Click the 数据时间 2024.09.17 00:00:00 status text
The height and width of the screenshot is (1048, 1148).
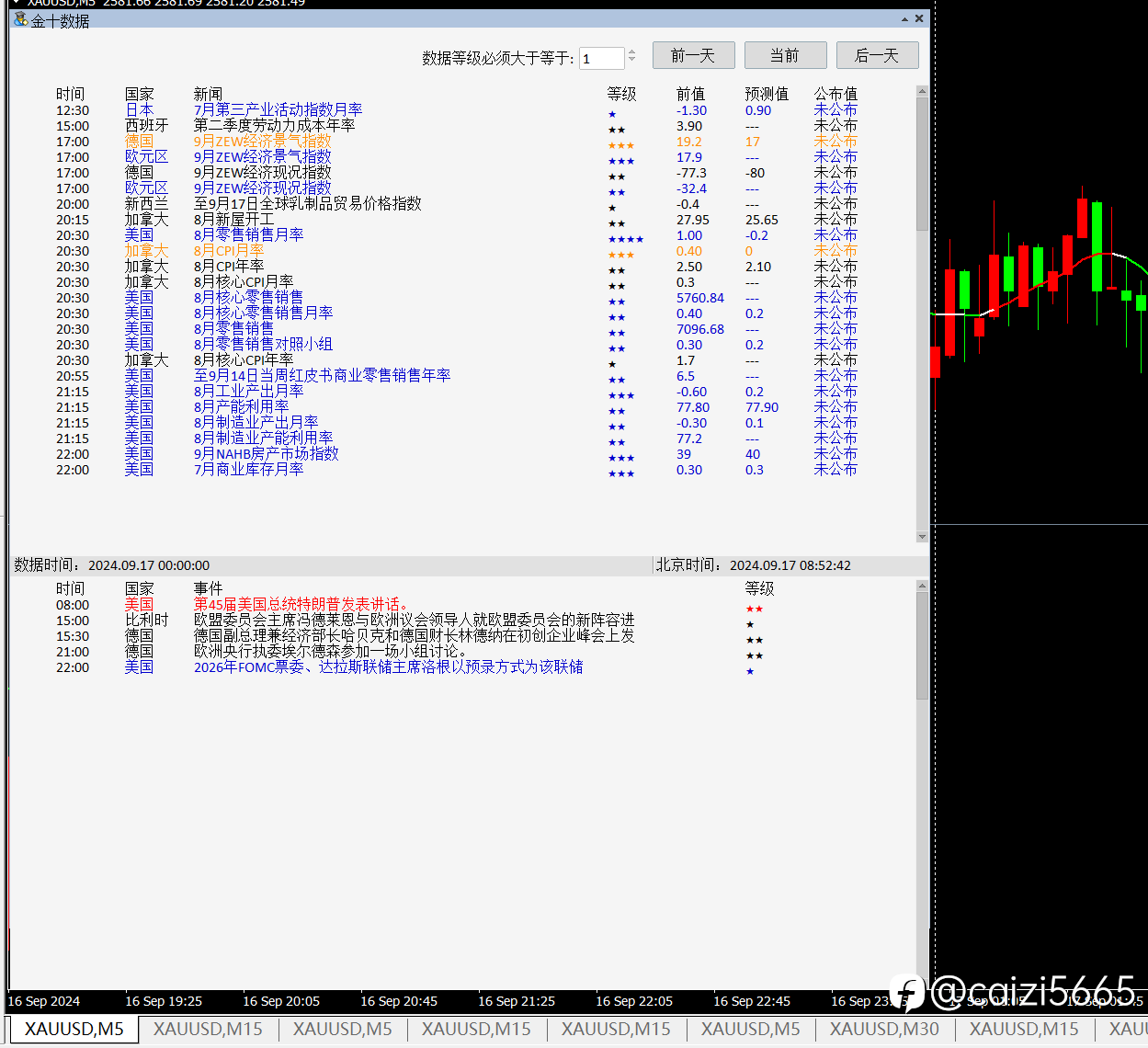pos(111,565)
